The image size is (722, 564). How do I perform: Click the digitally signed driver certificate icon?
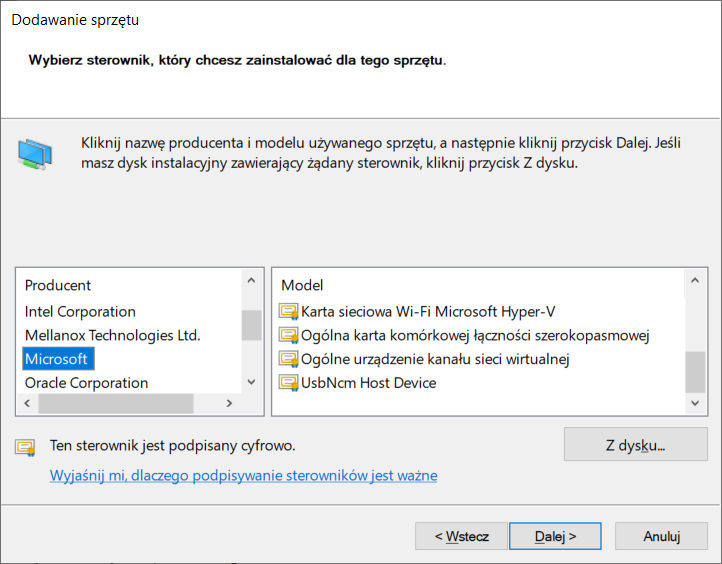coord(25,447)
